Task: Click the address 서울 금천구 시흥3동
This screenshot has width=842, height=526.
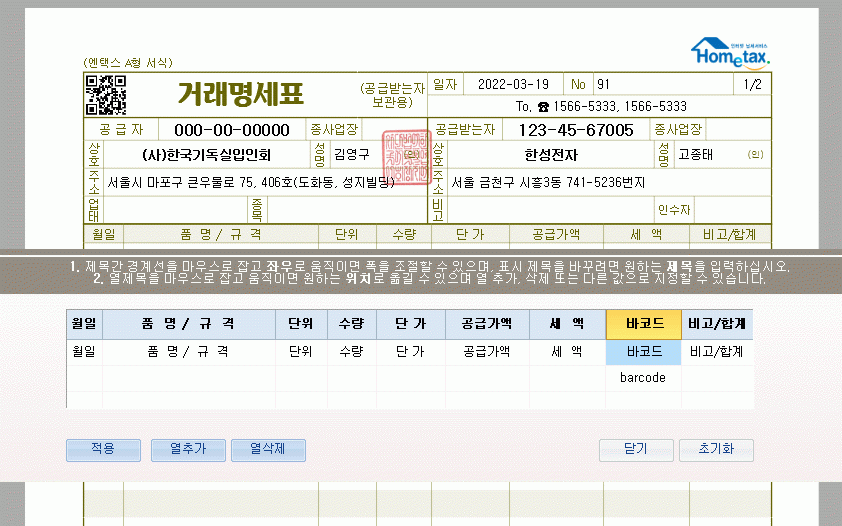Action: 548,182
